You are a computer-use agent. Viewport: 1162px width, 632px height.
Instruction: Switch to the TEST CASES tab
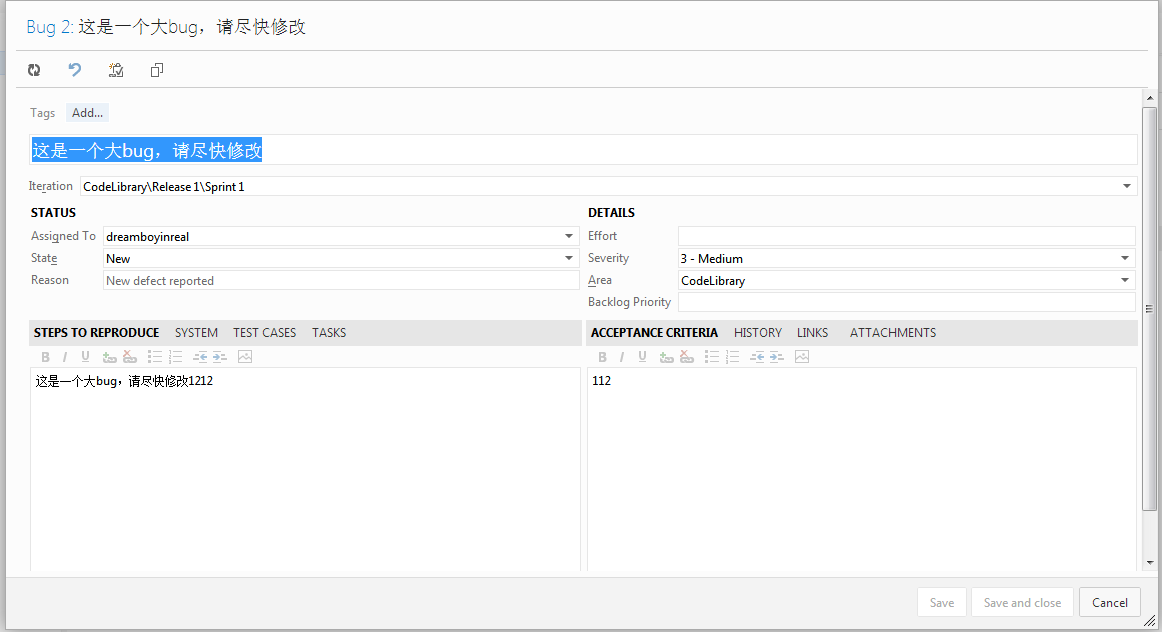coord(264,333)
